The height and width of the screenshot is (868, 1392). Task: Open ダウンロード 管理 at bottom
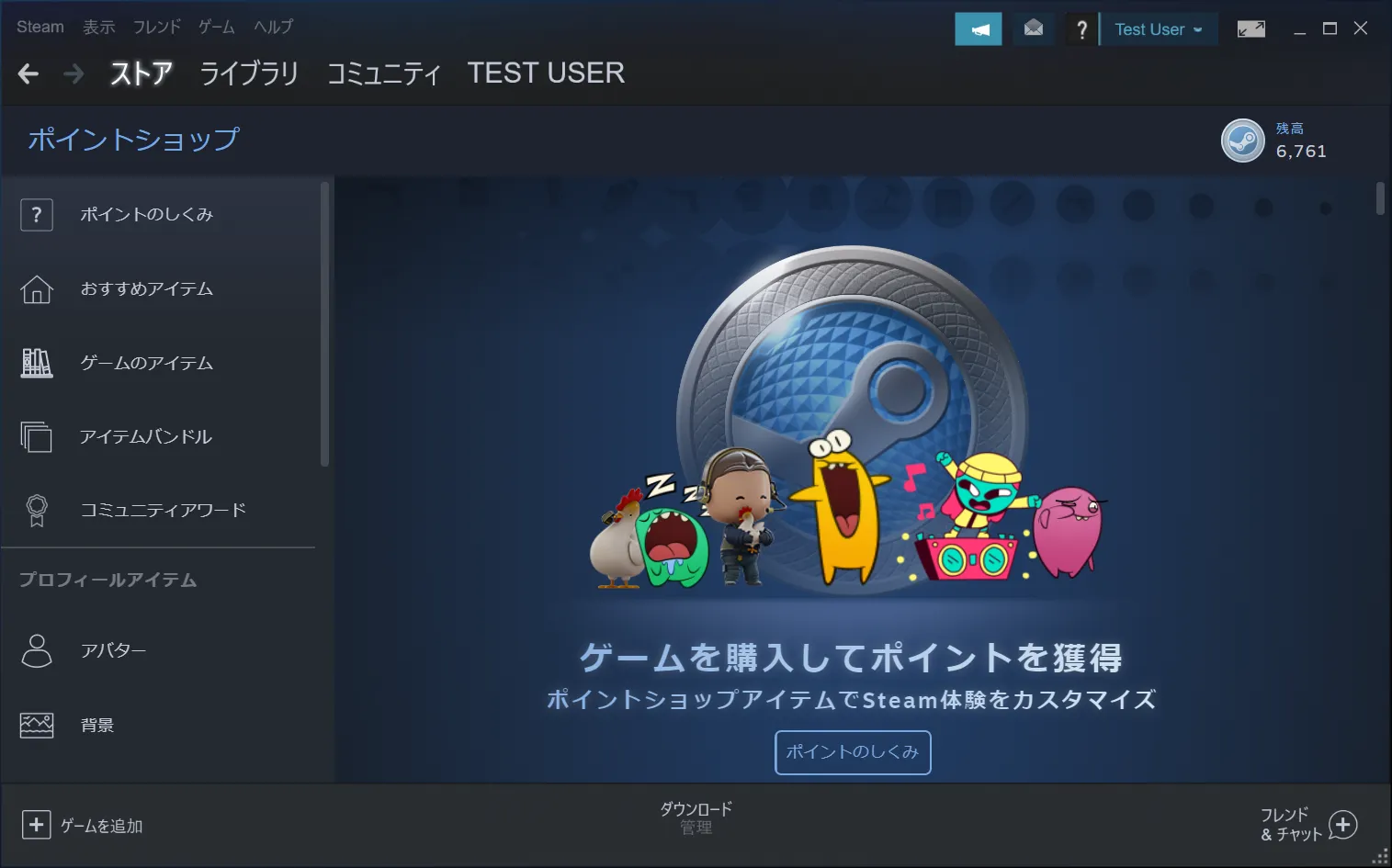[696, 817]
